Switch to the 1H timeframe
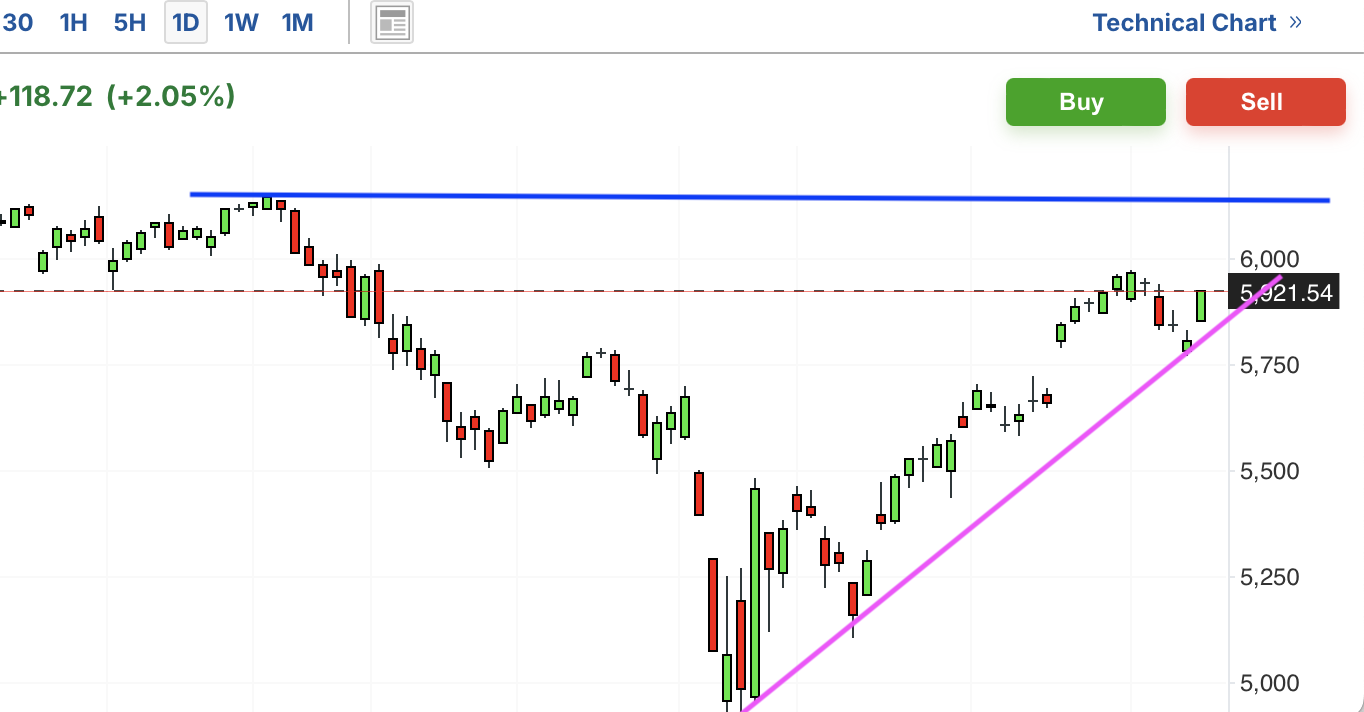 pyautogui.click(x=74, y=23)
